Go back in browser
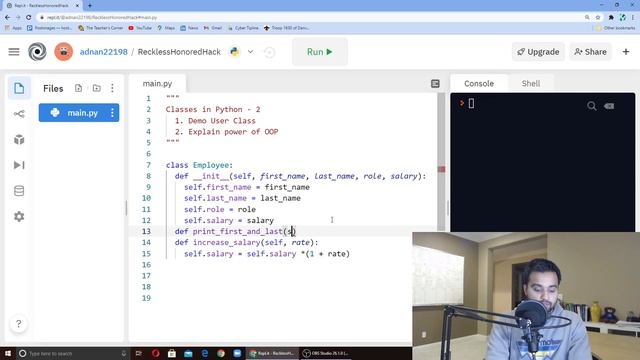640x360 pixels. (8, 17)
